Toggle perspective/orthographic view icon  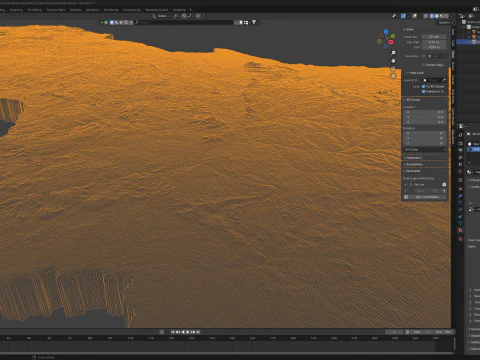(393, 76)
